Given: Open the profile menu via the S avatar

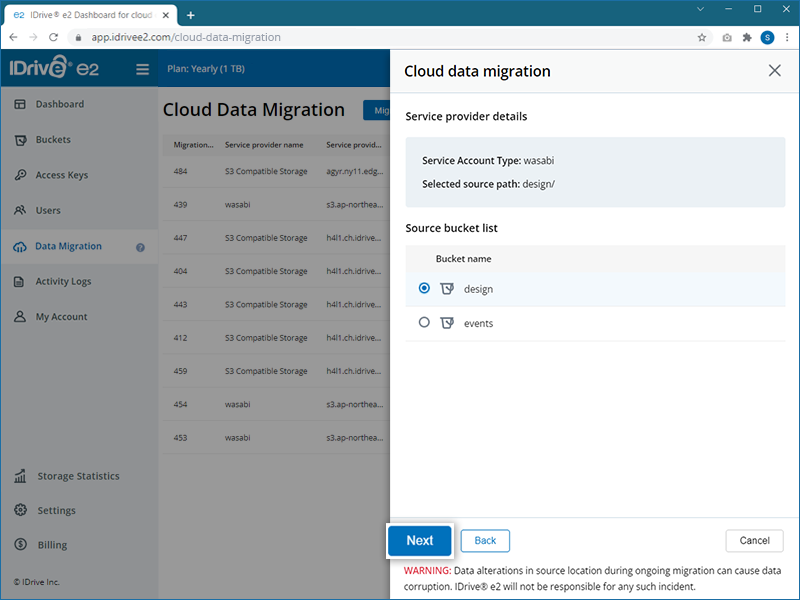Looking at the screenshot, I should 767,36.
